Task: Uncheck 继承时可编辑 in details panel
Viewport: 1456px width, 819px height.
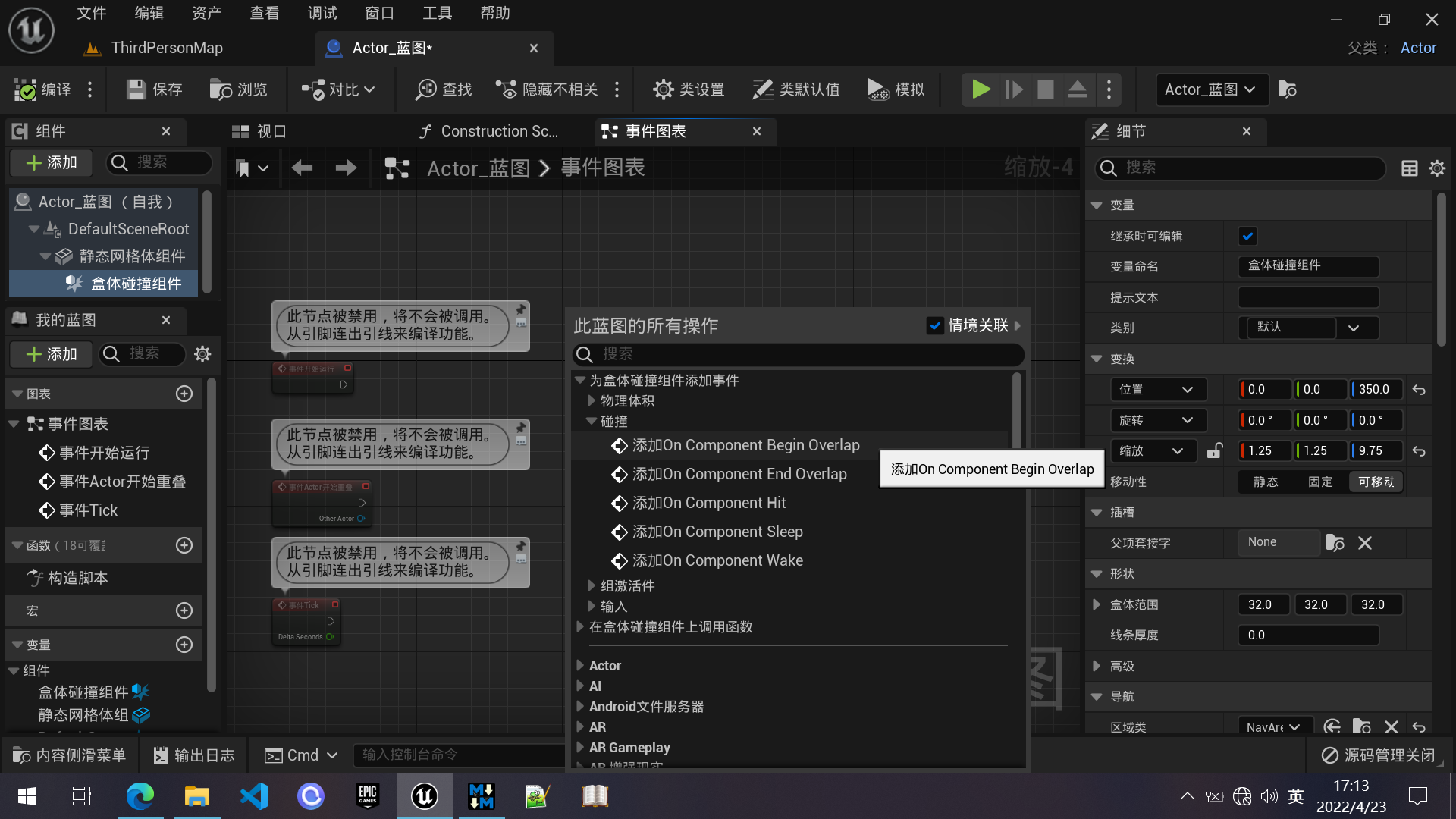Action: (x=1247, y=236)
